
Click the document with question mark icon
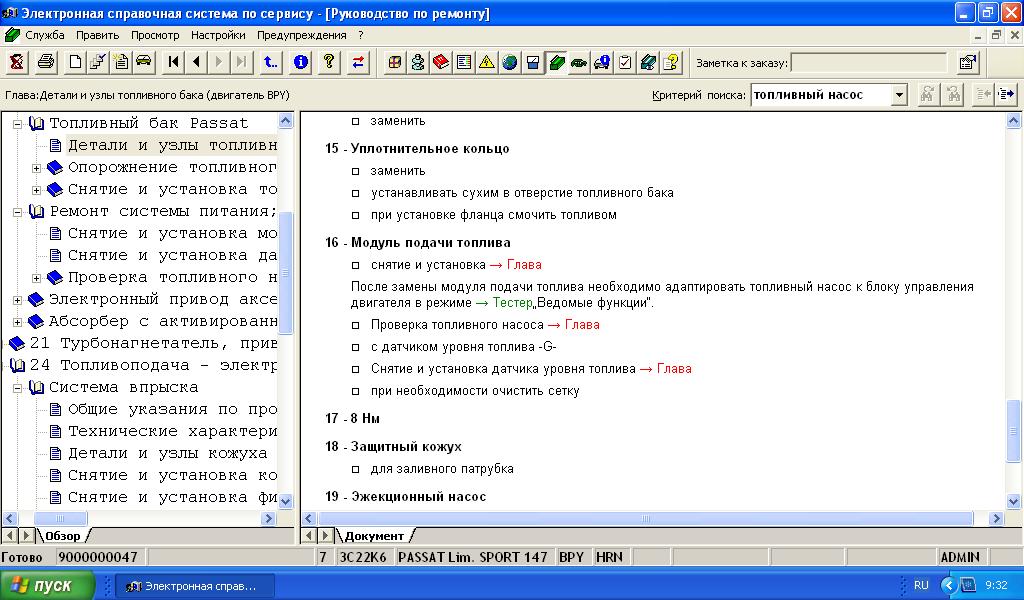point(671,62)
